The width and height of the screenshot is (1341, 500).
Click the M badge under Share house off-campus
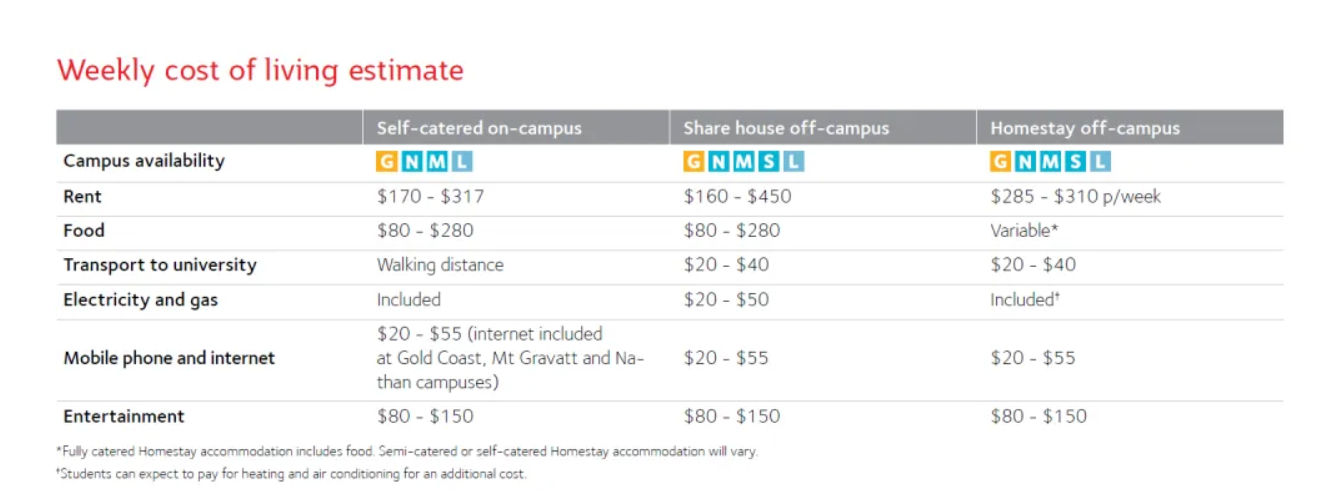point(743,161)
